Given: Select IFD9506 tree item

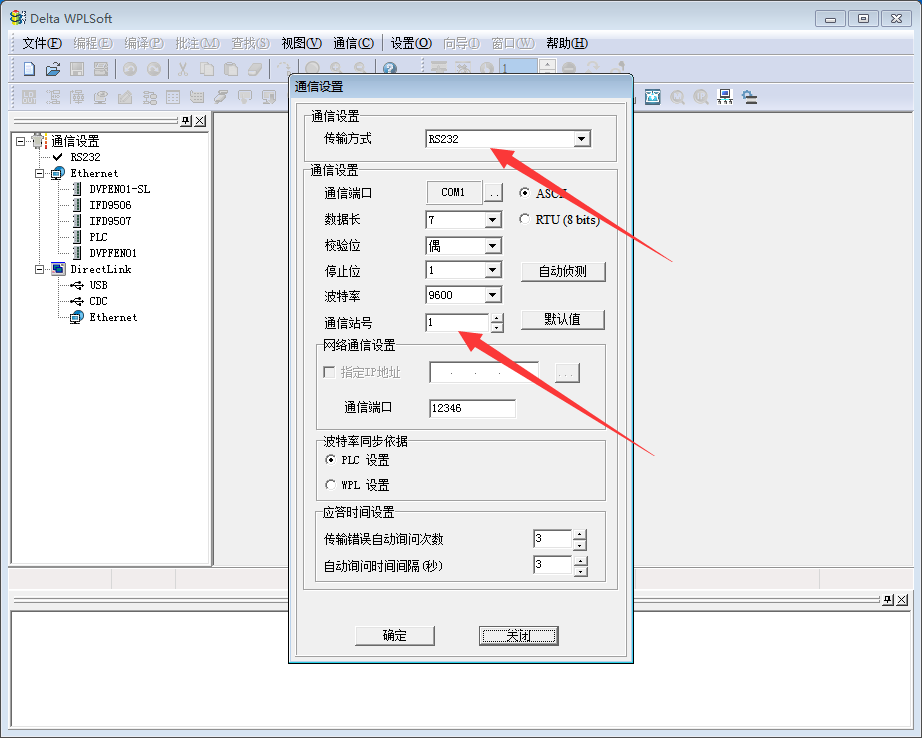Looking at the screenshot, I should click(111, 205).
